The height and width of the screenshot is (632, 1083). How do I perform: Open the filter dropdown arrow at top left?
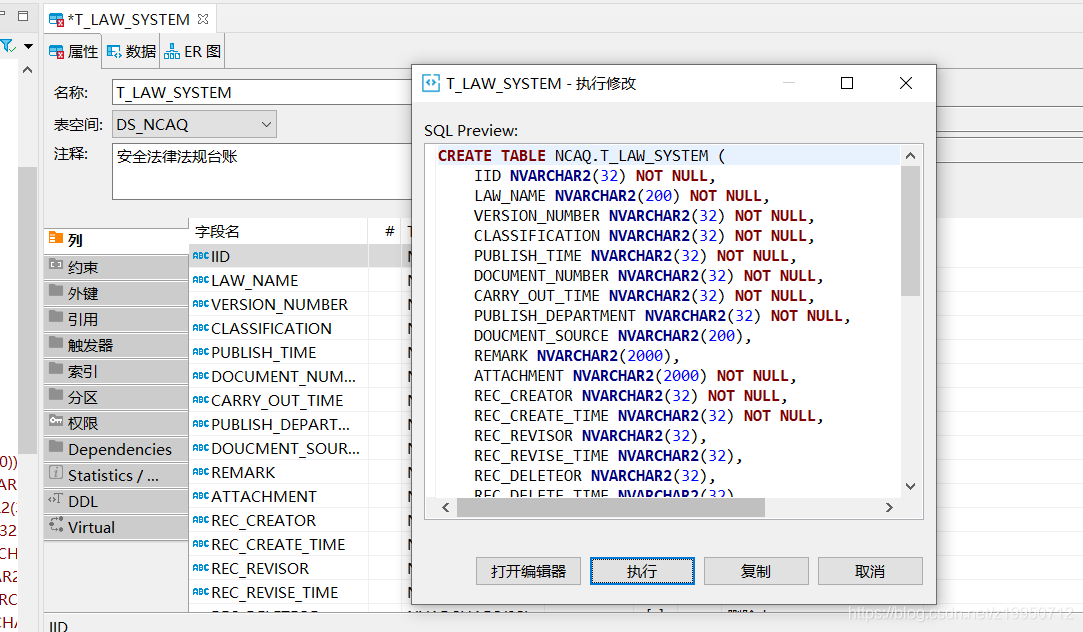(28, 46)
